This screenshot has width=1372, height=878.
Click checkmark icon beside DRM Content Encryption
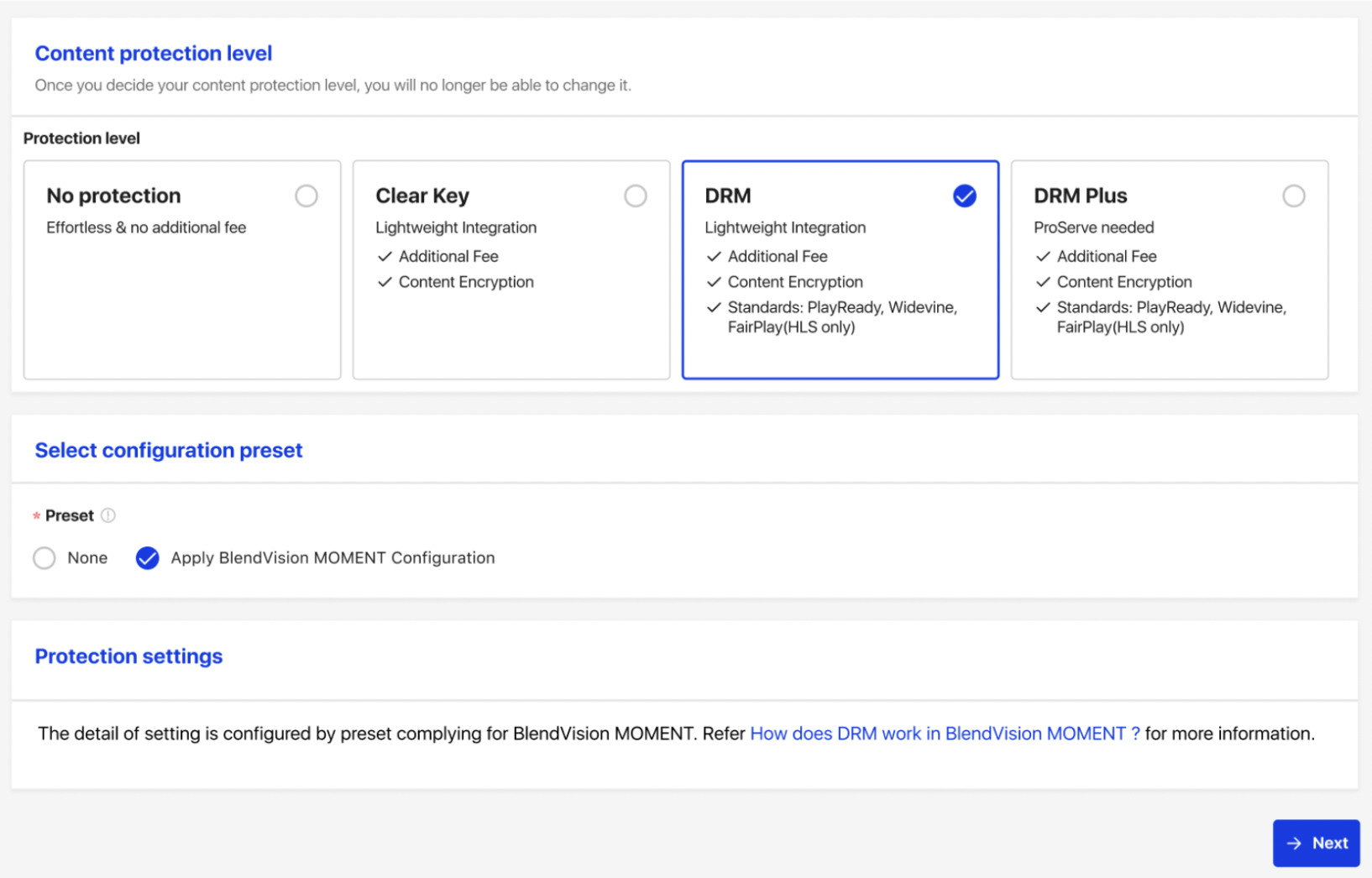[x=714, y=282]
